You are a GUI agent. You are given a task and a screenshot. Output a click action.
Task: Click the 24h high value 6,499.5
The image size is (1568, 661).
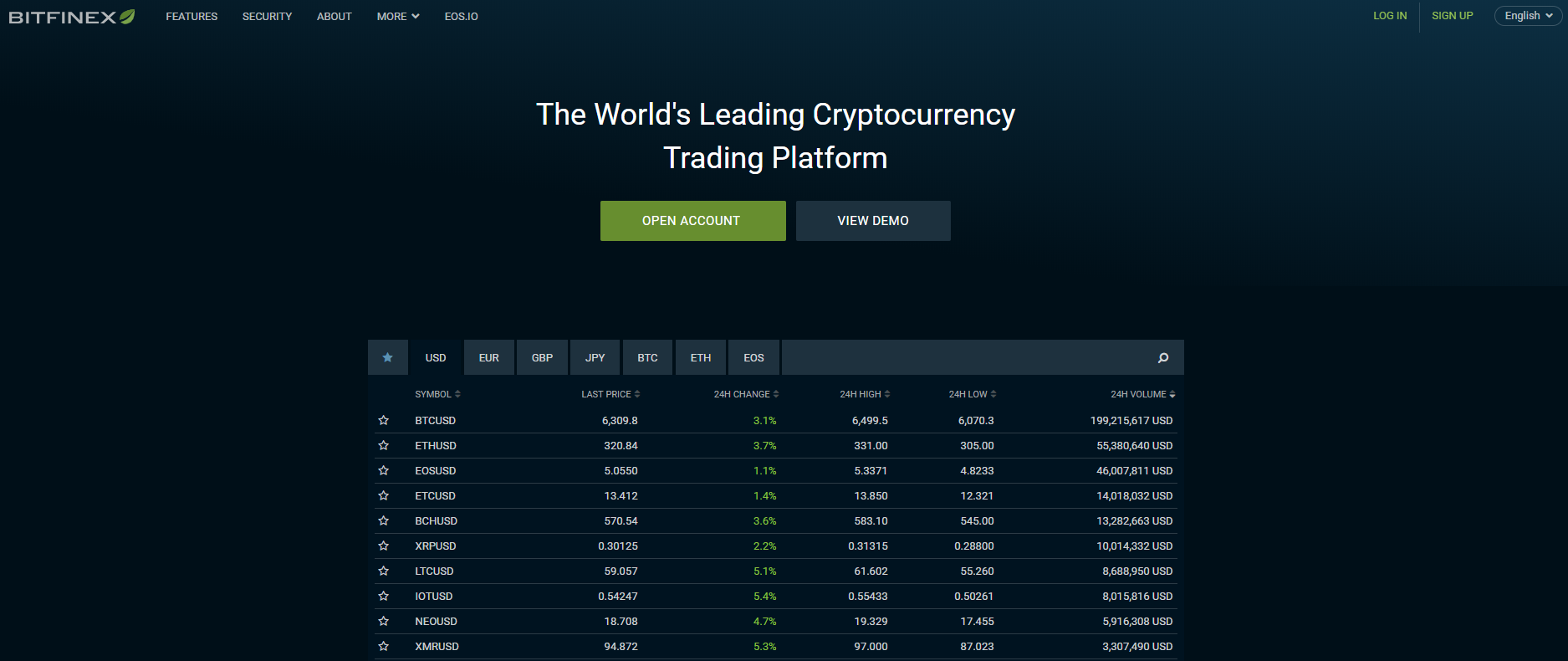(x=870, y=421)
